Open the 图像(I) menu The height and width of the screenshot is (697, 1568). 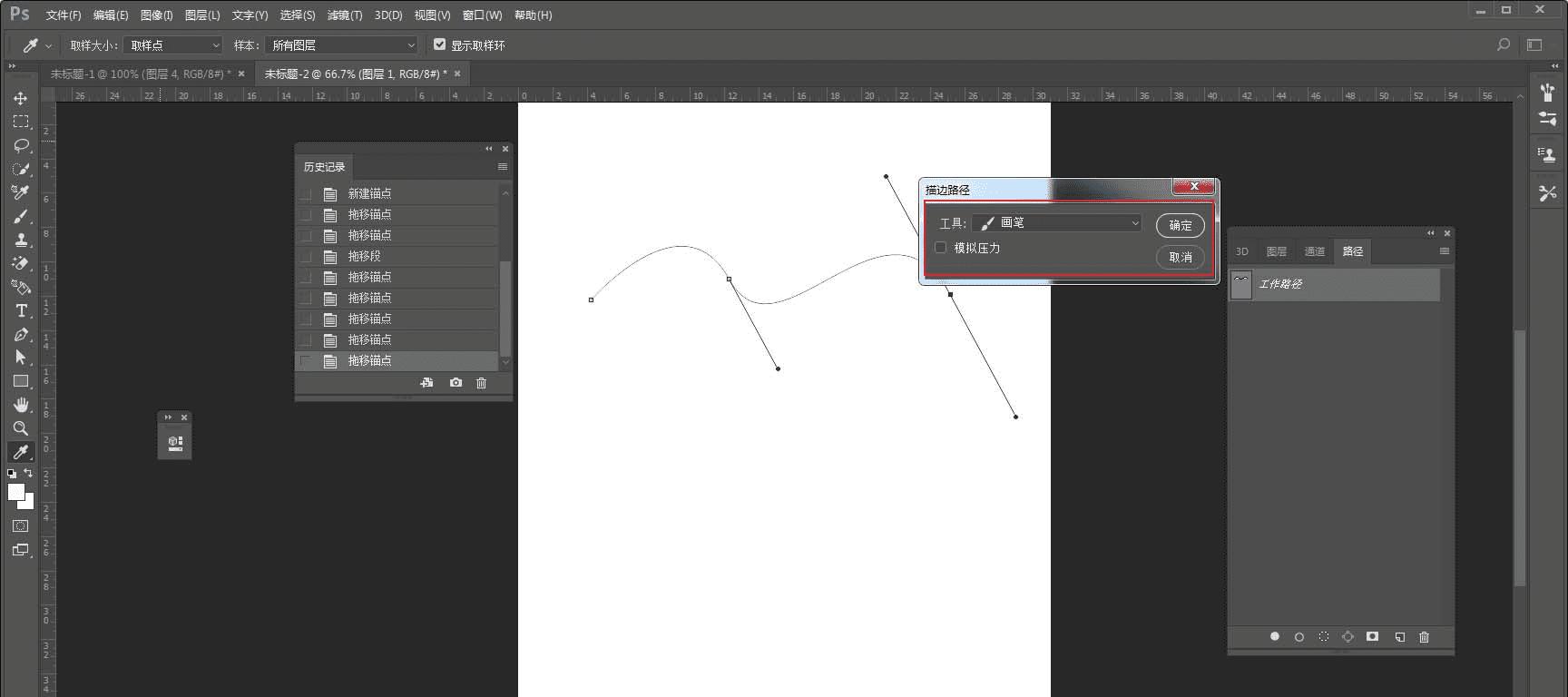tap(157, 15)
